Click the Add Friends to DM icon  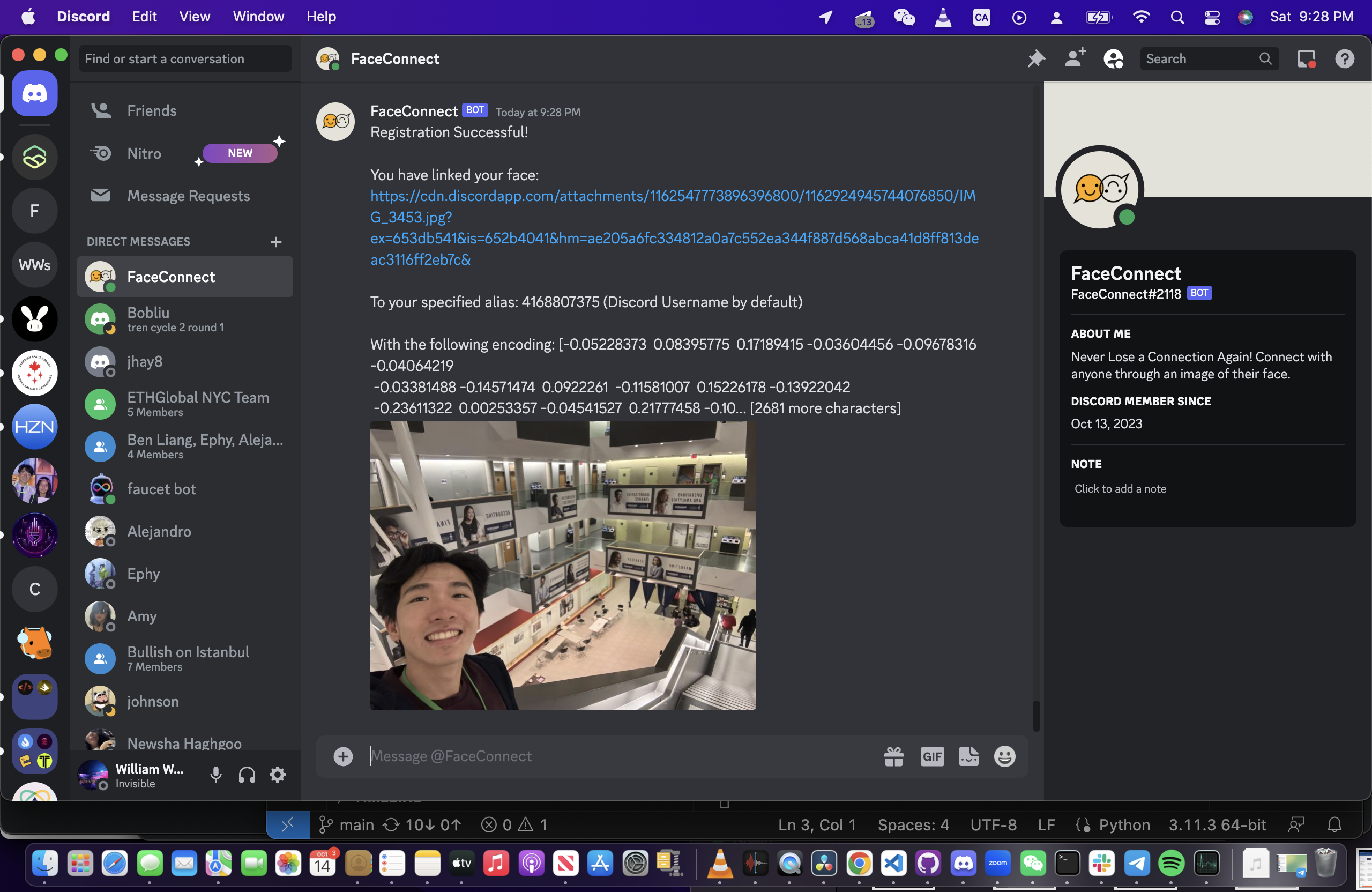1075,59
